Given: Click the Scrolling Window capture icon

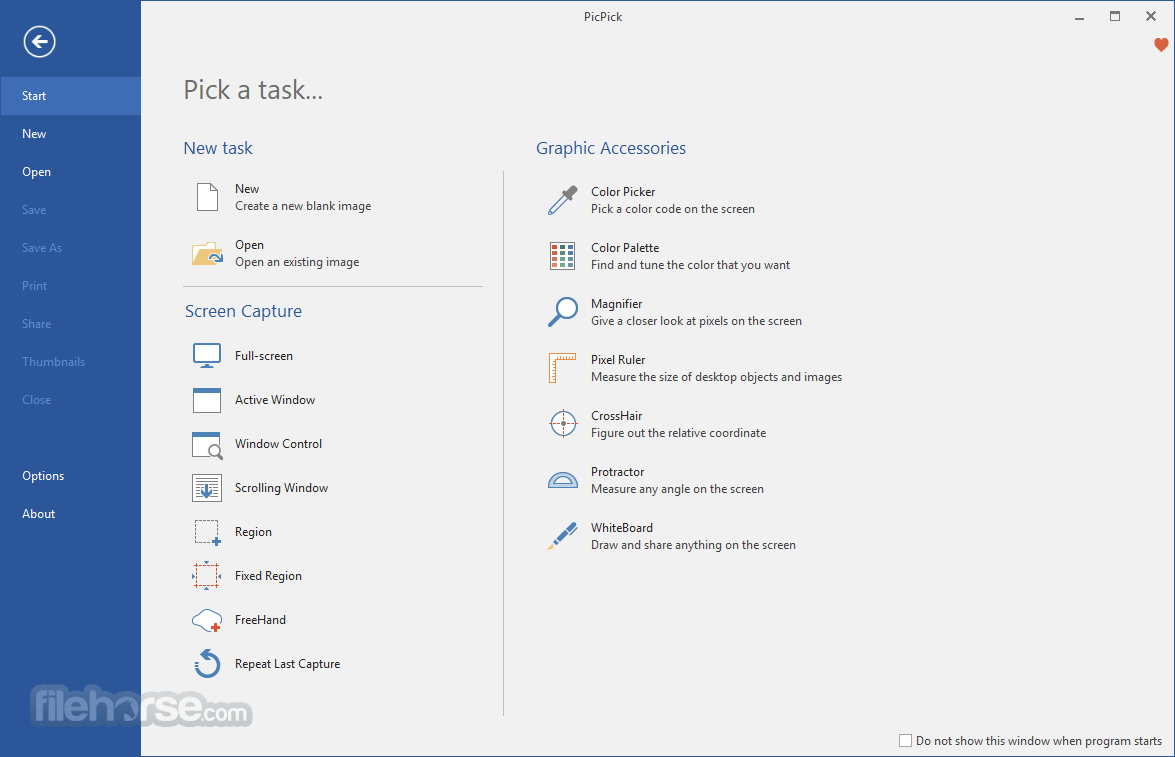Looking at the screenshot, I should pos(207,488).
